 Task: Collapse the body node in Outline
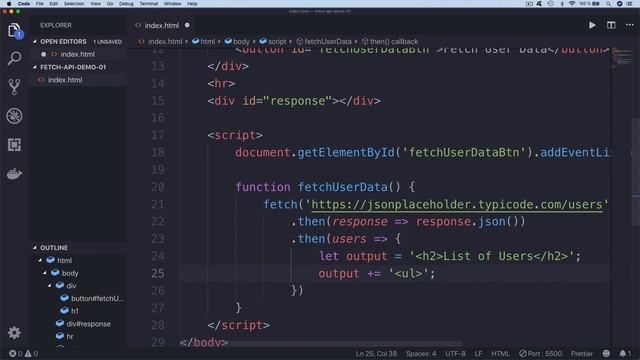(x=44, y=273)
